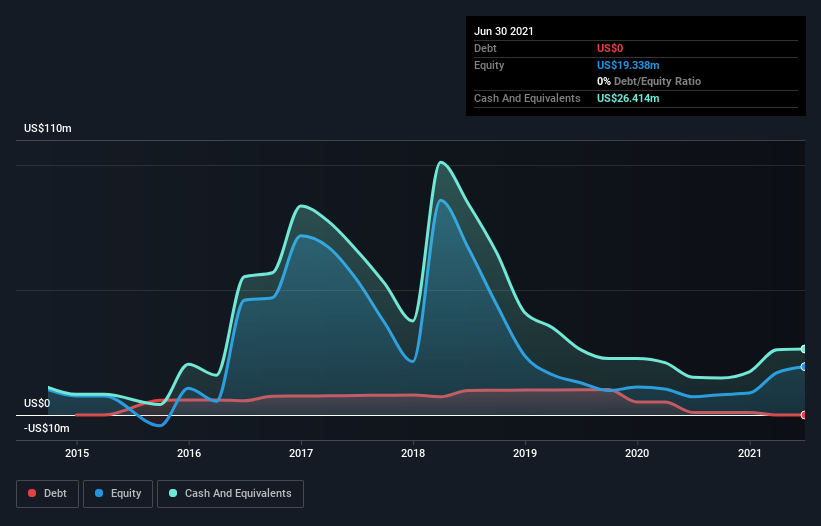The height and width of the screenshot is (526, 821).
Task: Click the 2021 x-axis label
Action: (x=750, y=453)
